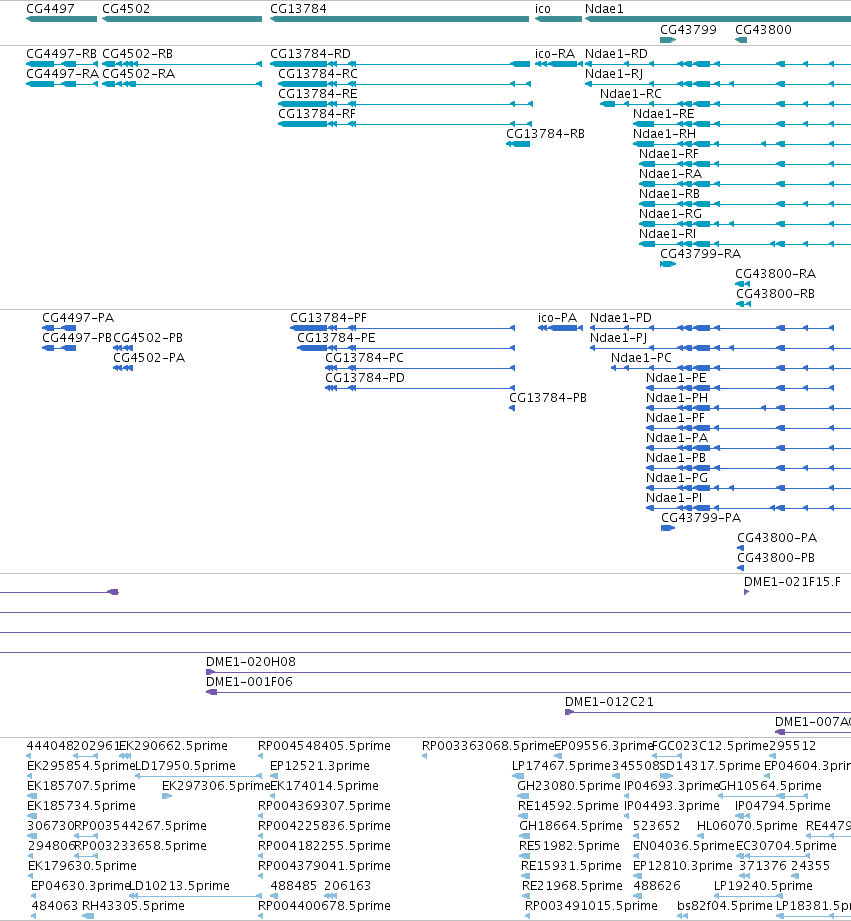
Task: Select transcript Ndae1-RD
Action: (616, 54)
